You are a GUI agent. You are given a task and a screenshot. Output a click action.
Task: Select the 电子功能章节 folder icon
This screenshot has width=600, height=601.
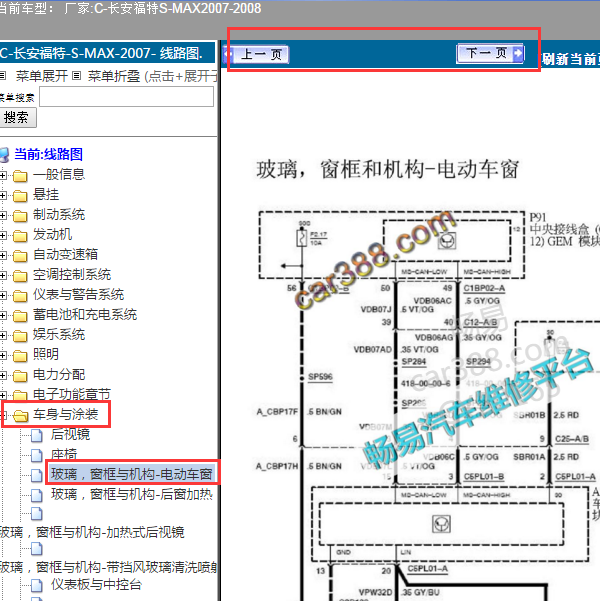tap(20, 395)
